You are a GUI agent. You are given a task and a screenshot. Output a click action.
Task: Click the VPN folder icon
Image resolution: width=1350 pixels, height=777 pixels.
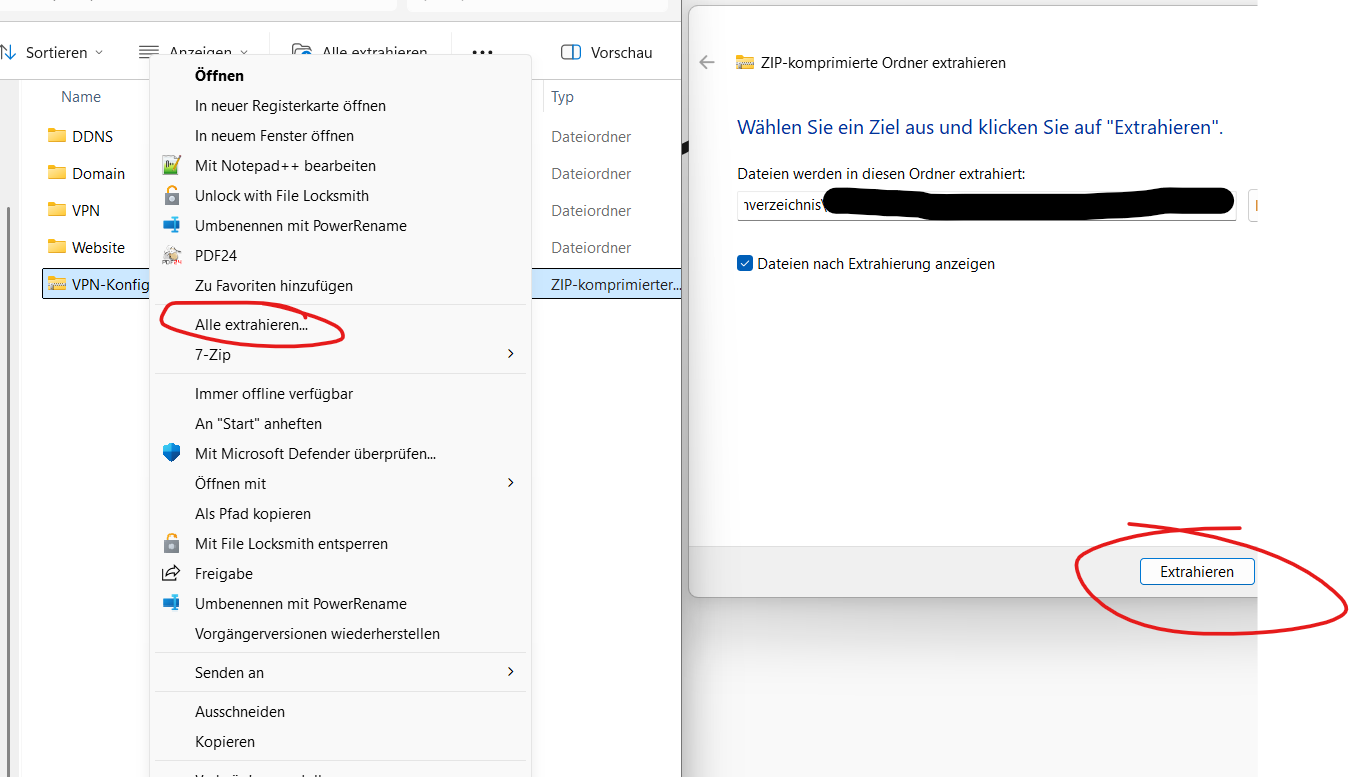[56, 209]
